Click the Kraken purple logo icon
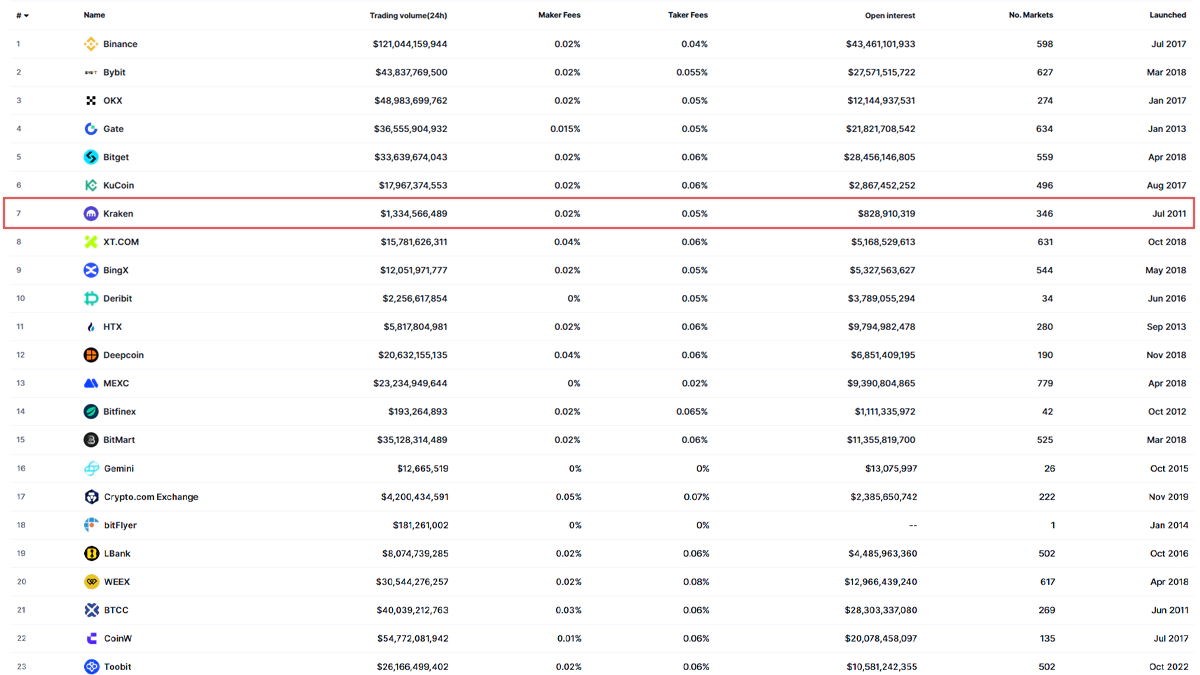 point(91,214)
